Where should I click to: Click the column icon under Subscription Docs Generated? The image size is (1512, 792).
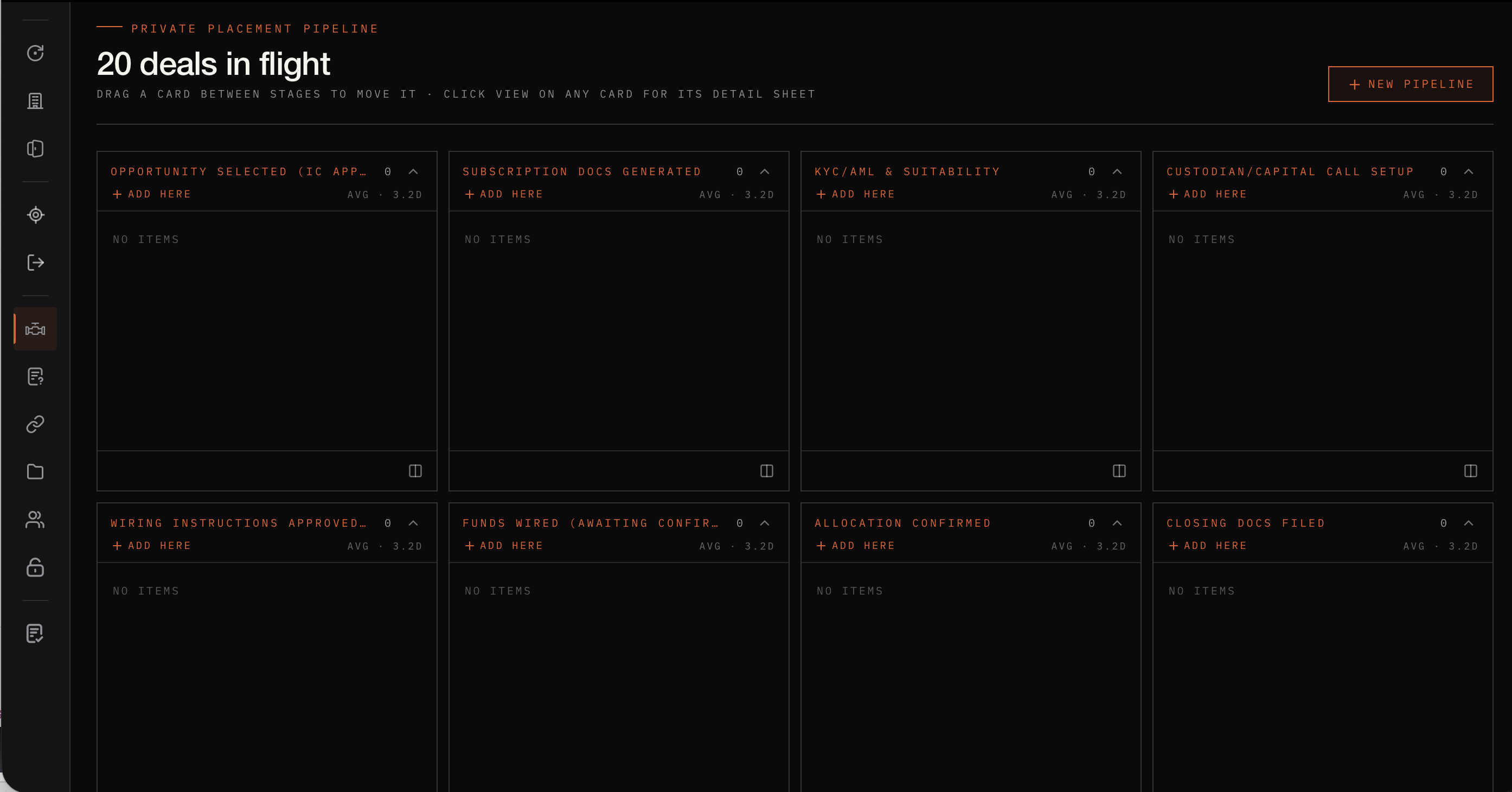766,471
